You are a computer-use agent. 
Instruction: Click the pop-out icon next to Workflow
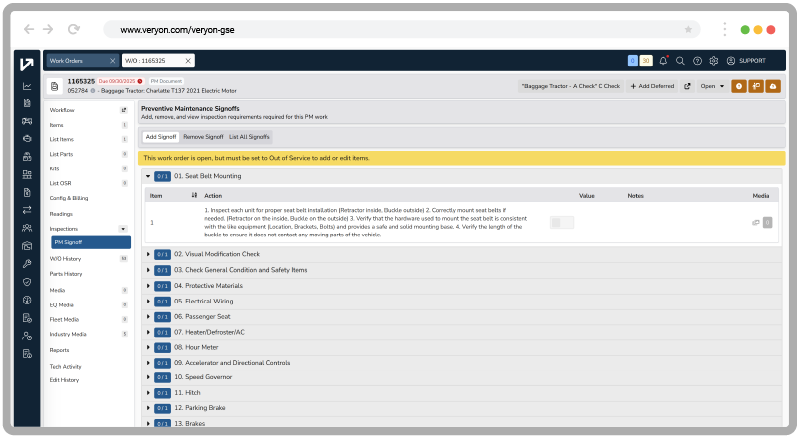pyautogui.click(x=124, y=110)
